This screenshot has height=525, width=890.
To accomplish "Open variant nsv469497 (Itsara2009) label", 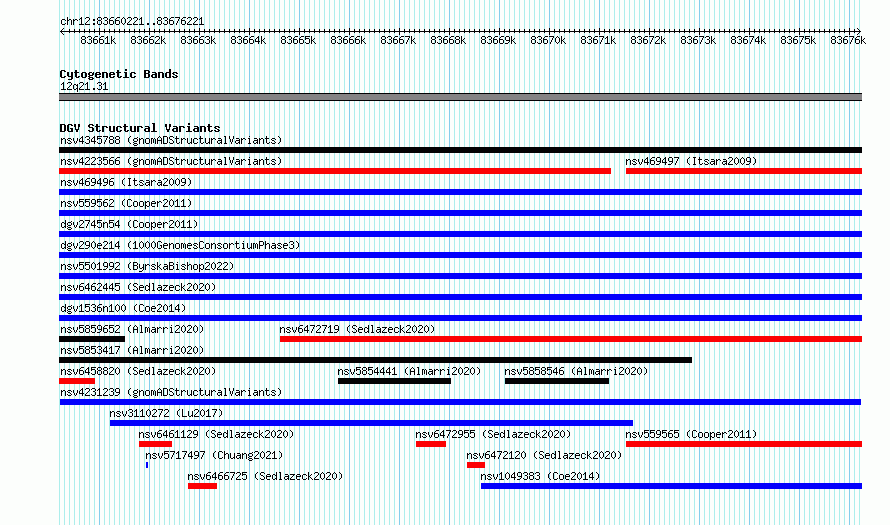I will click(691, 161).
